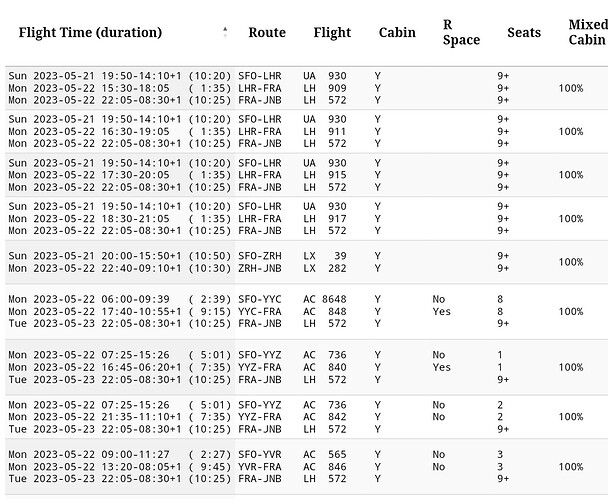The image size is (608, 499).
Task: Click the sort arrow beside Flight Time
Action: click(225, 32)
